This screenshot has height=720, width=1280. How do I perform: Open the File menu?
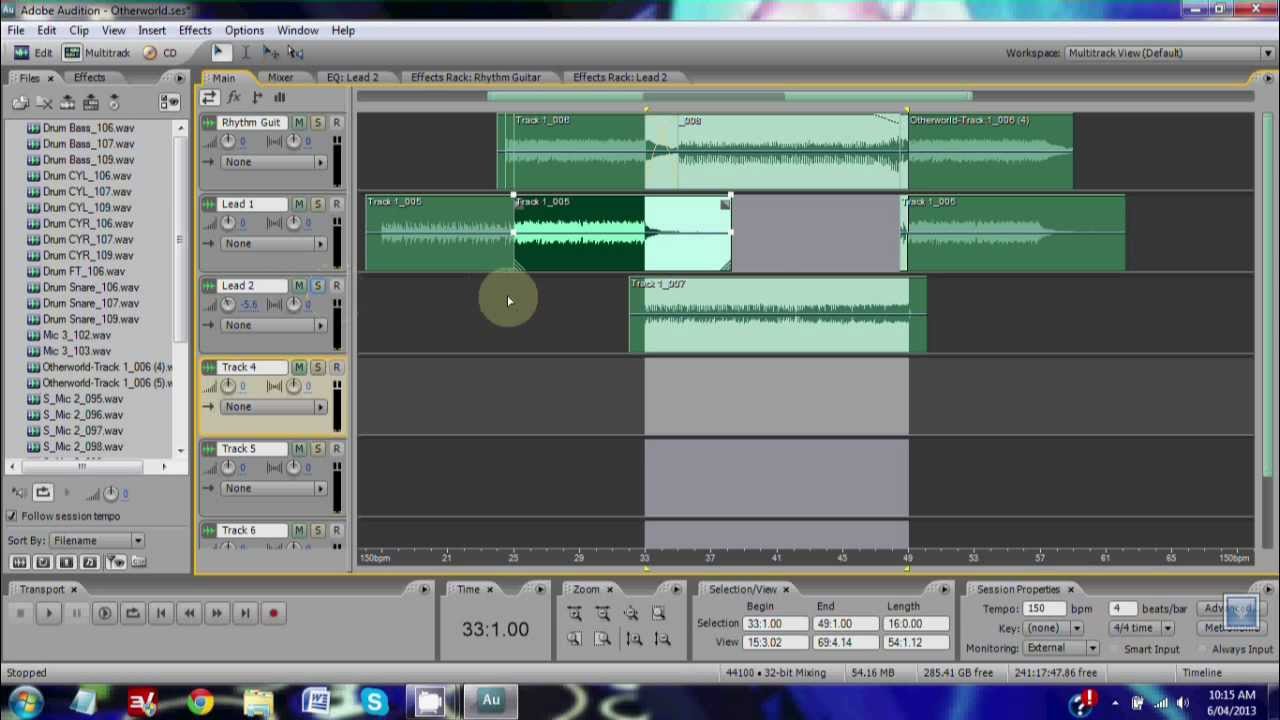coord(16,30)
